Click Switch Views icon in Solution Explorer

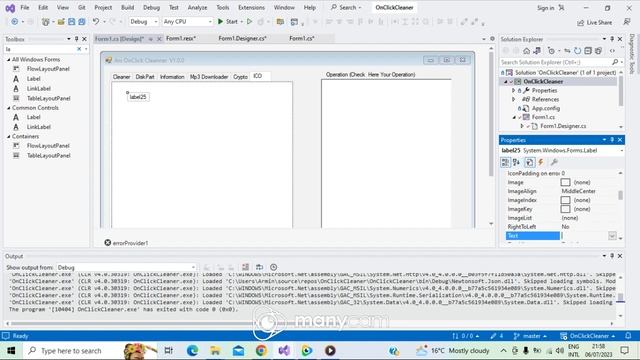(x=537, y=51)
